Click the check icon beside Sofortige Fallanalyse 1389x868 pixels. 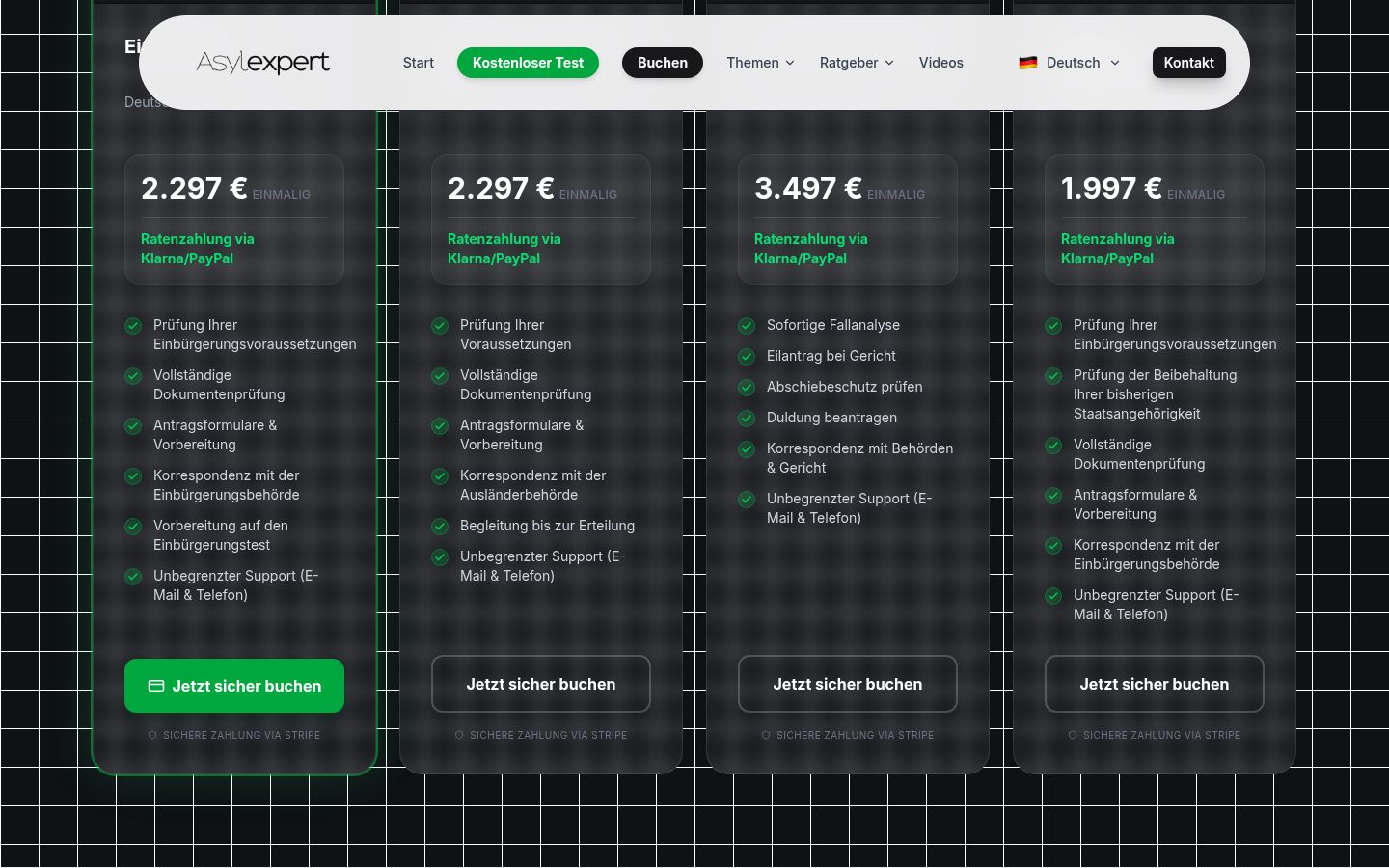tap(747, 326)
